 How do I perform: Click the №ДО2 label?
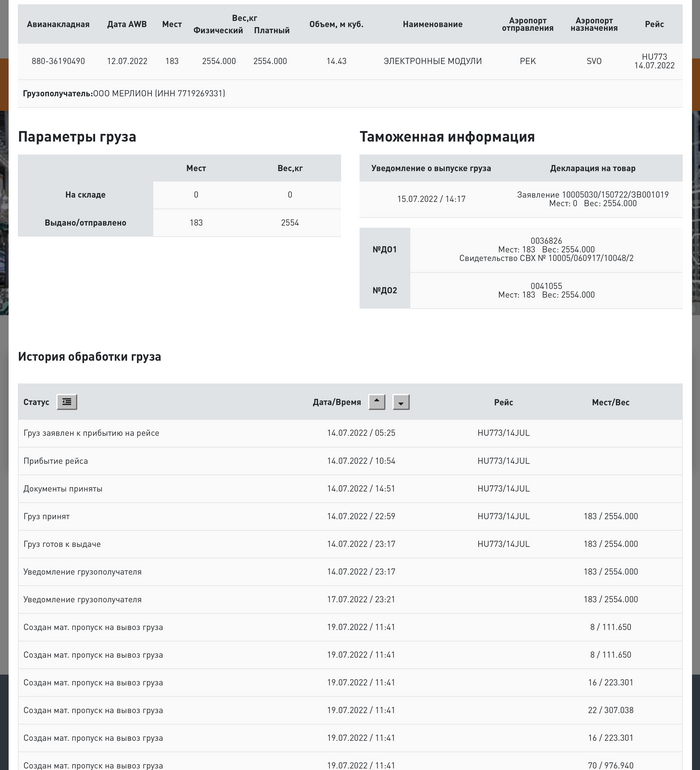(x=385, y=290)
